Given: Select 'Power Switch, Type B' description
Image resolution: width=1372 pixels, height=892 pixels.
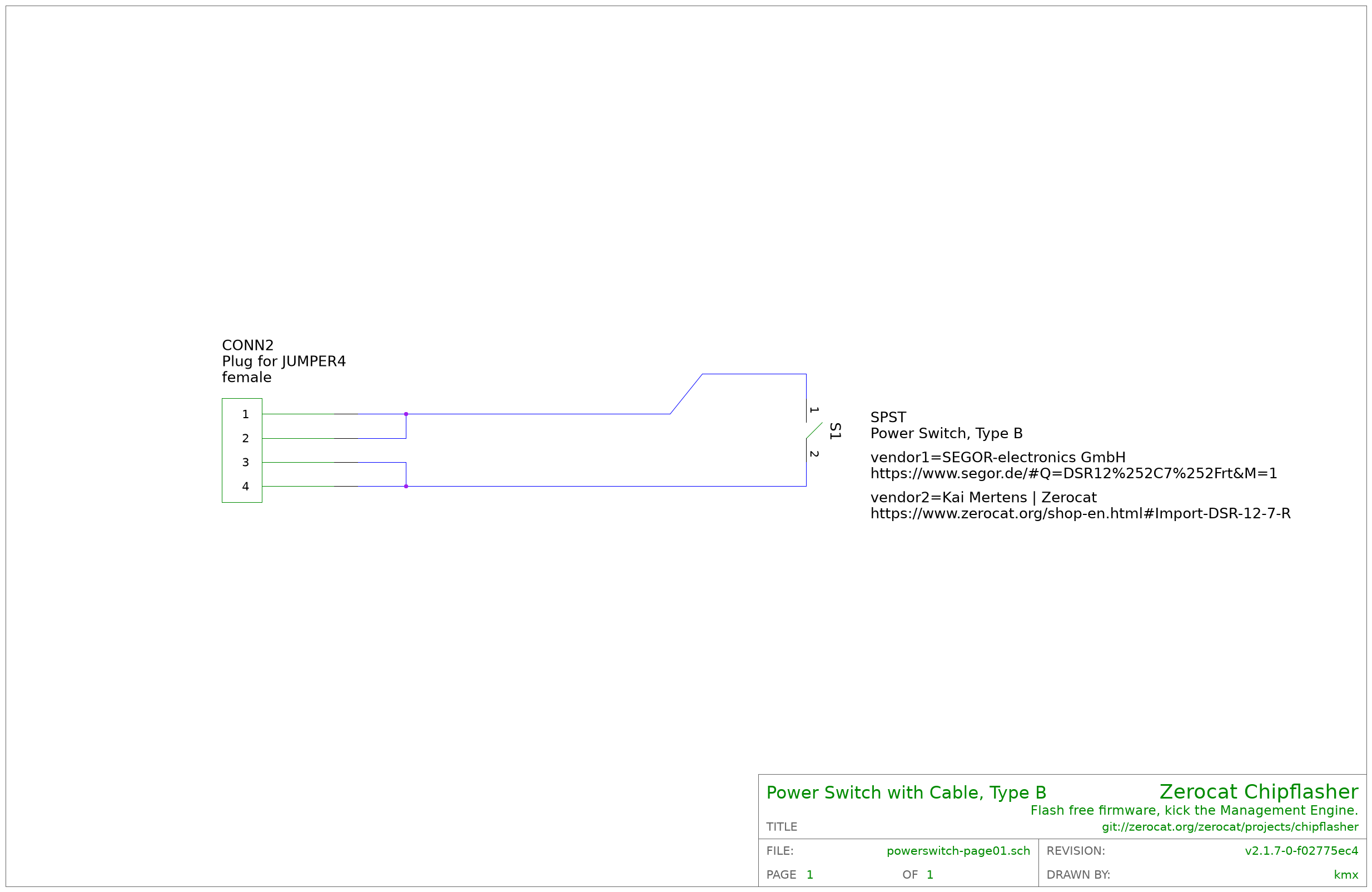Looking at the screenshot, I should 946,434.
